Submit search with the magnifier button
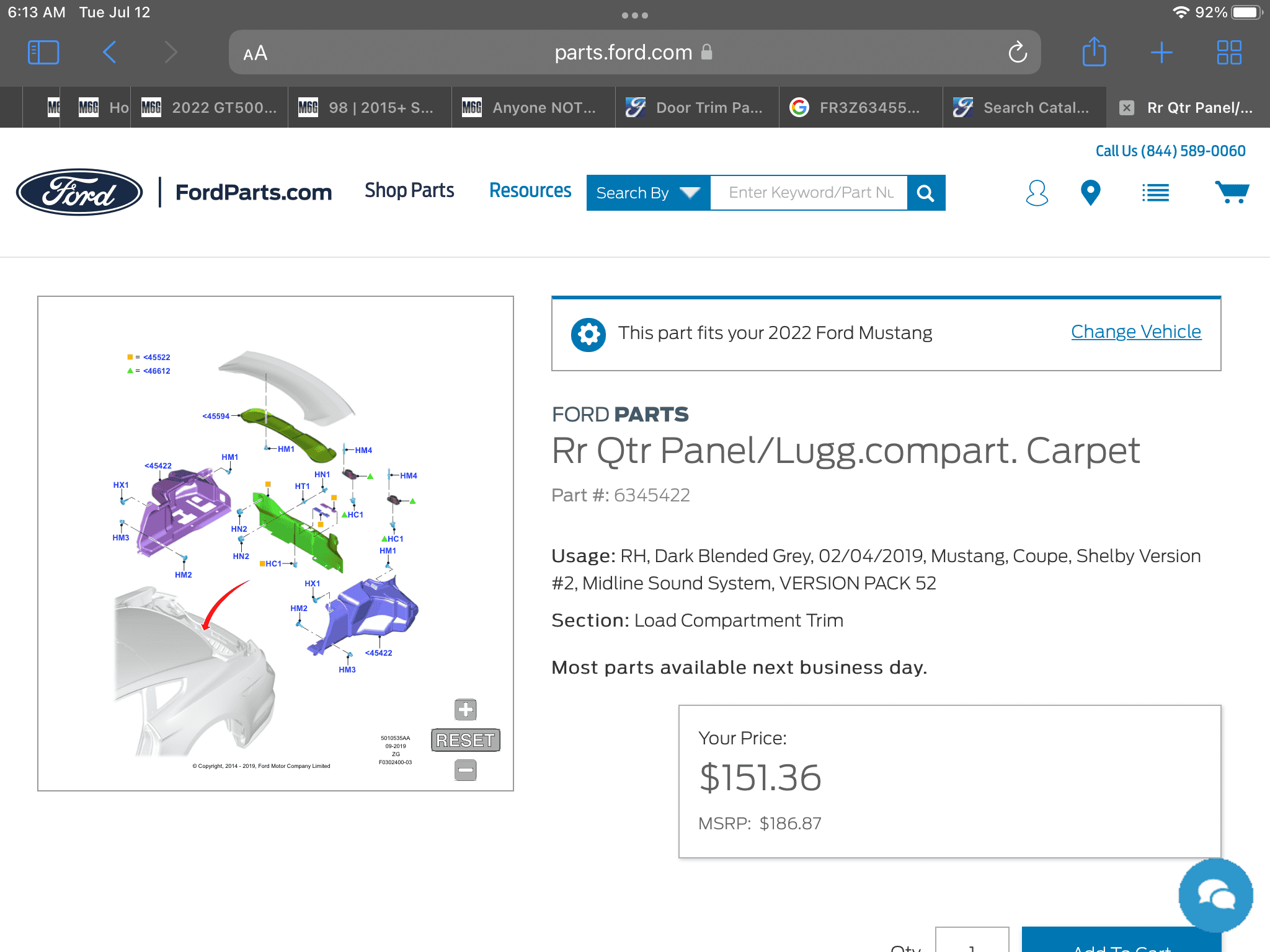 [926, 193]
